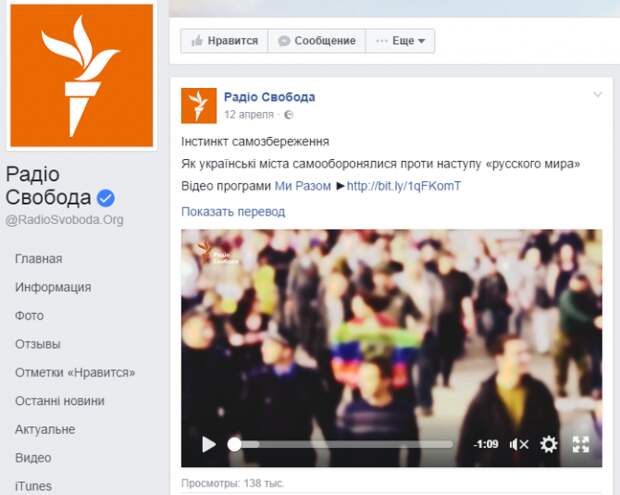The width and height of the screenshot is (620, 495).
Task: Click the post privacy globe icon
Action: tap(289, 115)
